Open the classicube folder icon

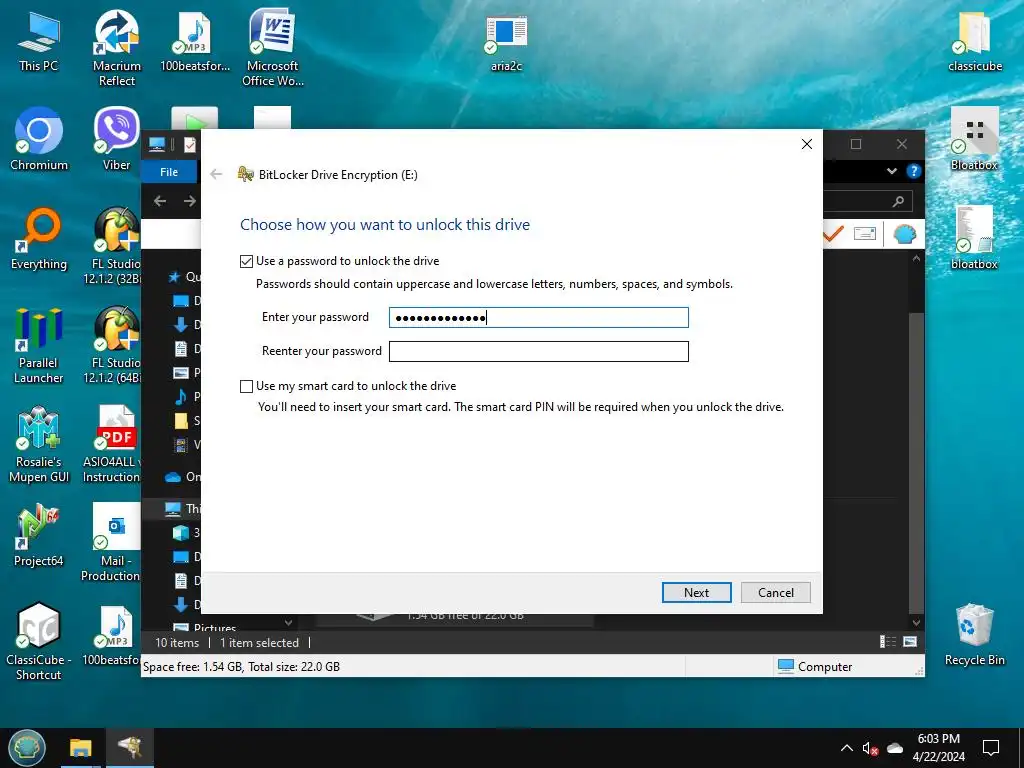tap(975, 40)
